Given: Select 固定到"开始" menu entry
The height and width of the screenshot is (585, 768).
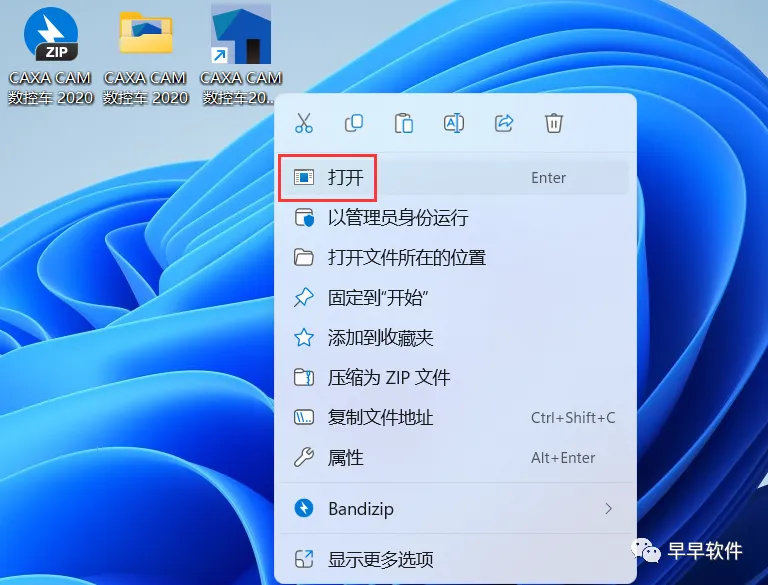Looking at the screenshot, I should tap(455, 297).
